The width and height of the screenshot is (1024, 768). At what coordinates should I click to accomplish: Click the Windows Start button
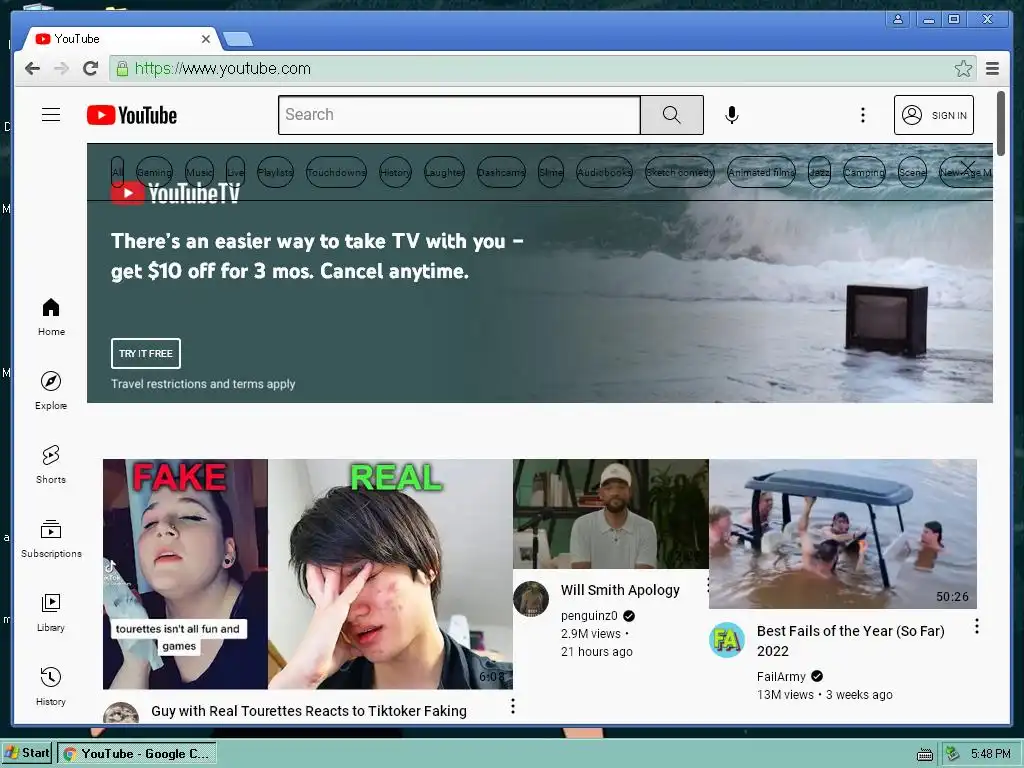tap(27, 753)
